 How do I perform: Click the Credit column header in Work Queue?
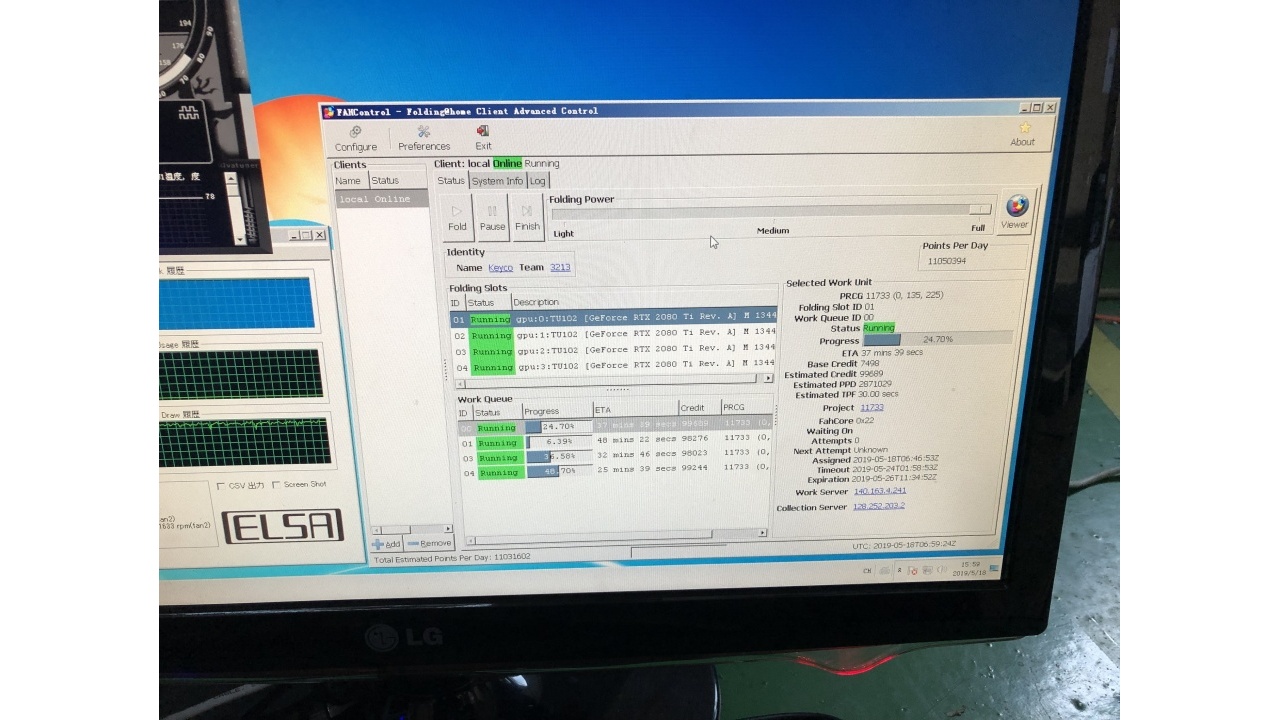[699, 409]
